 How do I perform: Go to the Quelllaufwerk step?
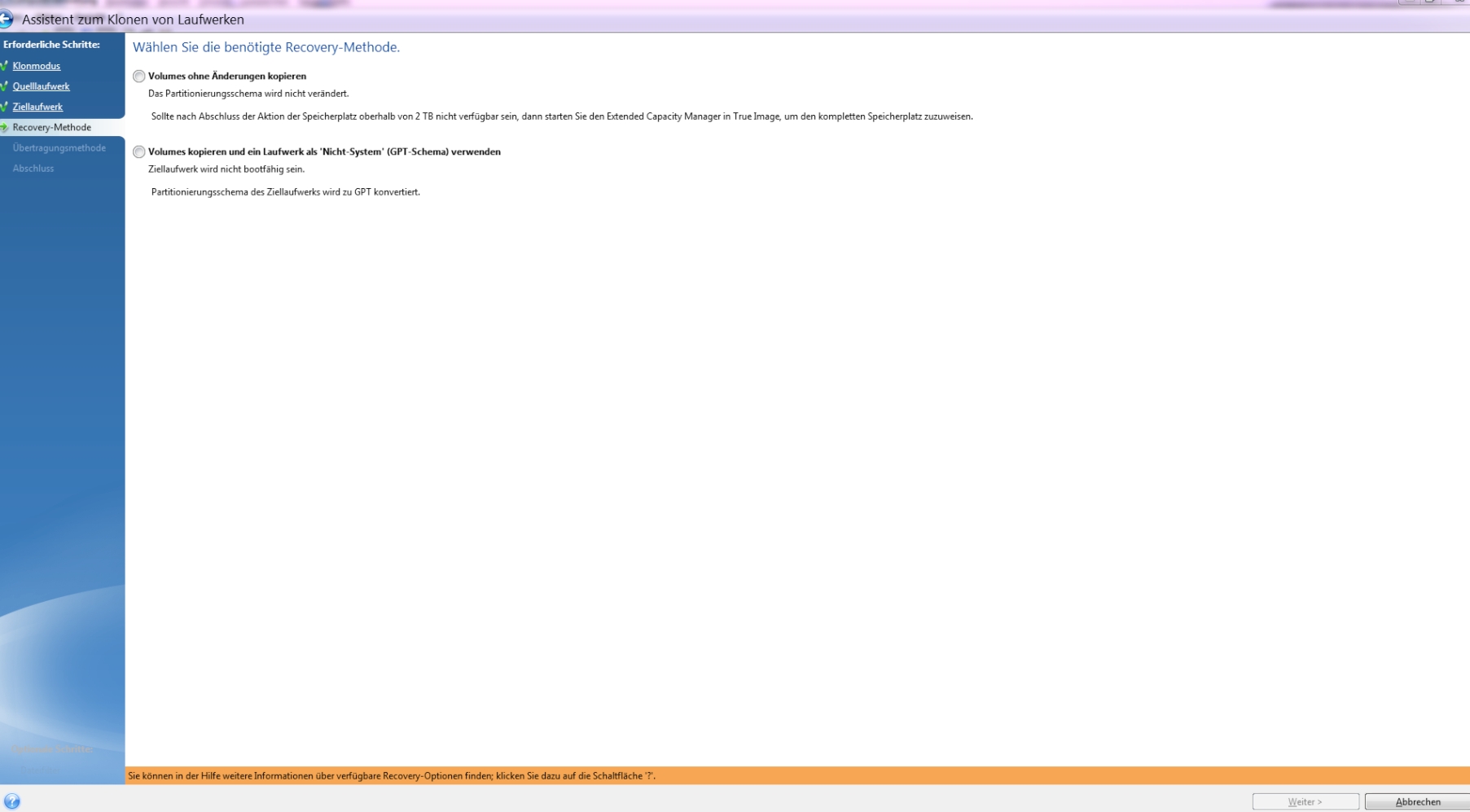42,86
